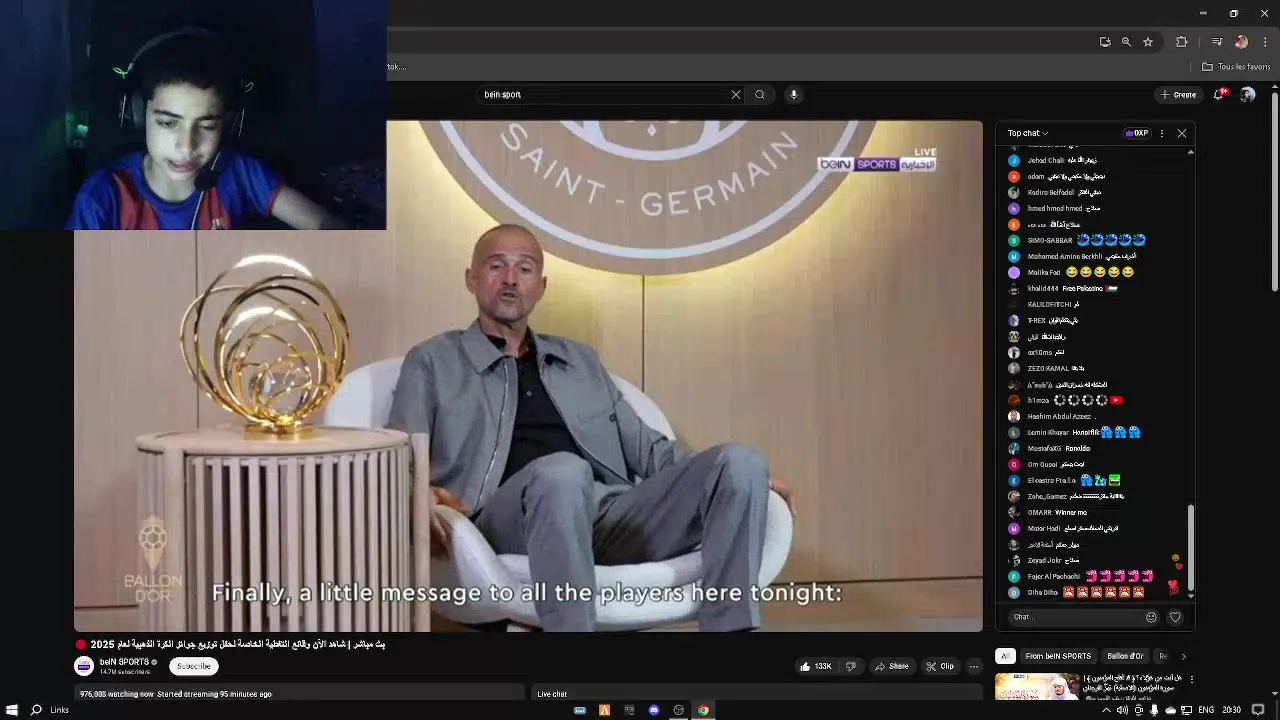The width and height of the screenshot is (1280, 720).
Task: Open the Discord icon in the taskbar
Action: (x=654, y=710)
